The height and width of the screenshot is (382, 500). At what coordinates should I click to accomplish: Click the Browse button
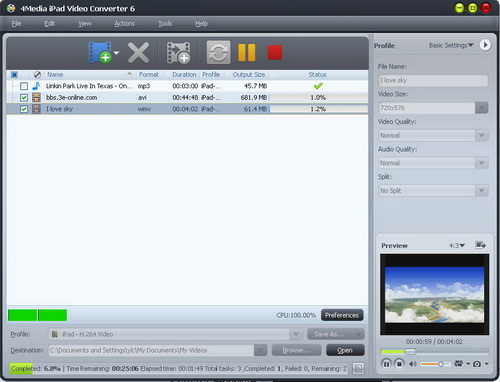tap(296, 350)
